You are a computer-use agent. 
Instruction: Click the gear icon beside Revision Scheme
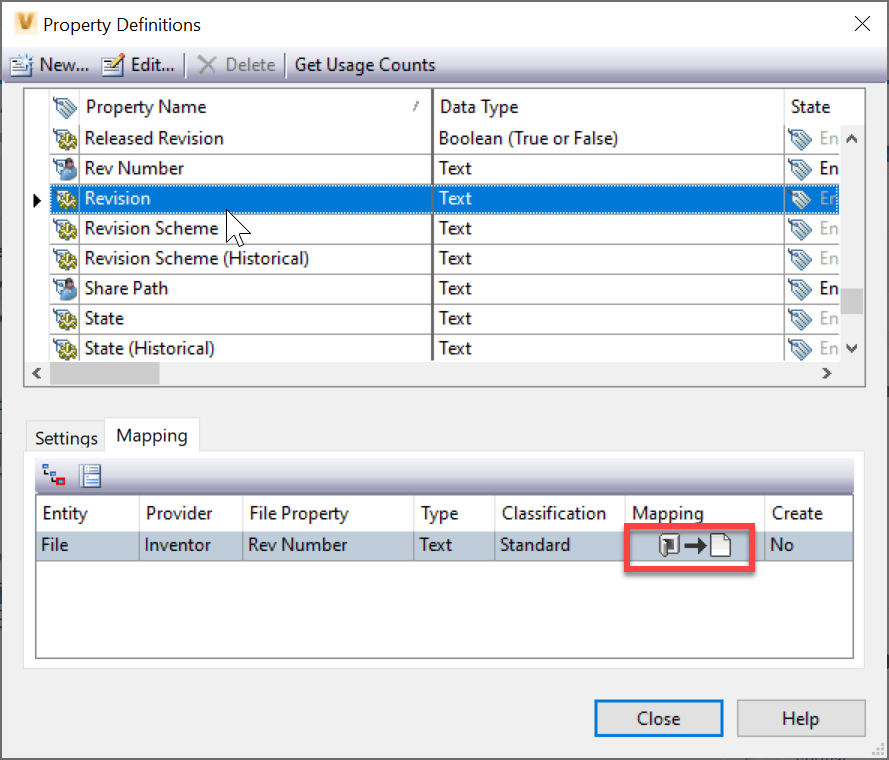coord(64,228)
